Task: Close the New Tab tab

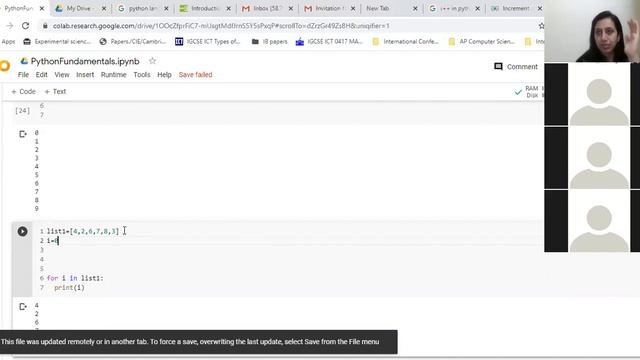Action: tap(415, 8)
